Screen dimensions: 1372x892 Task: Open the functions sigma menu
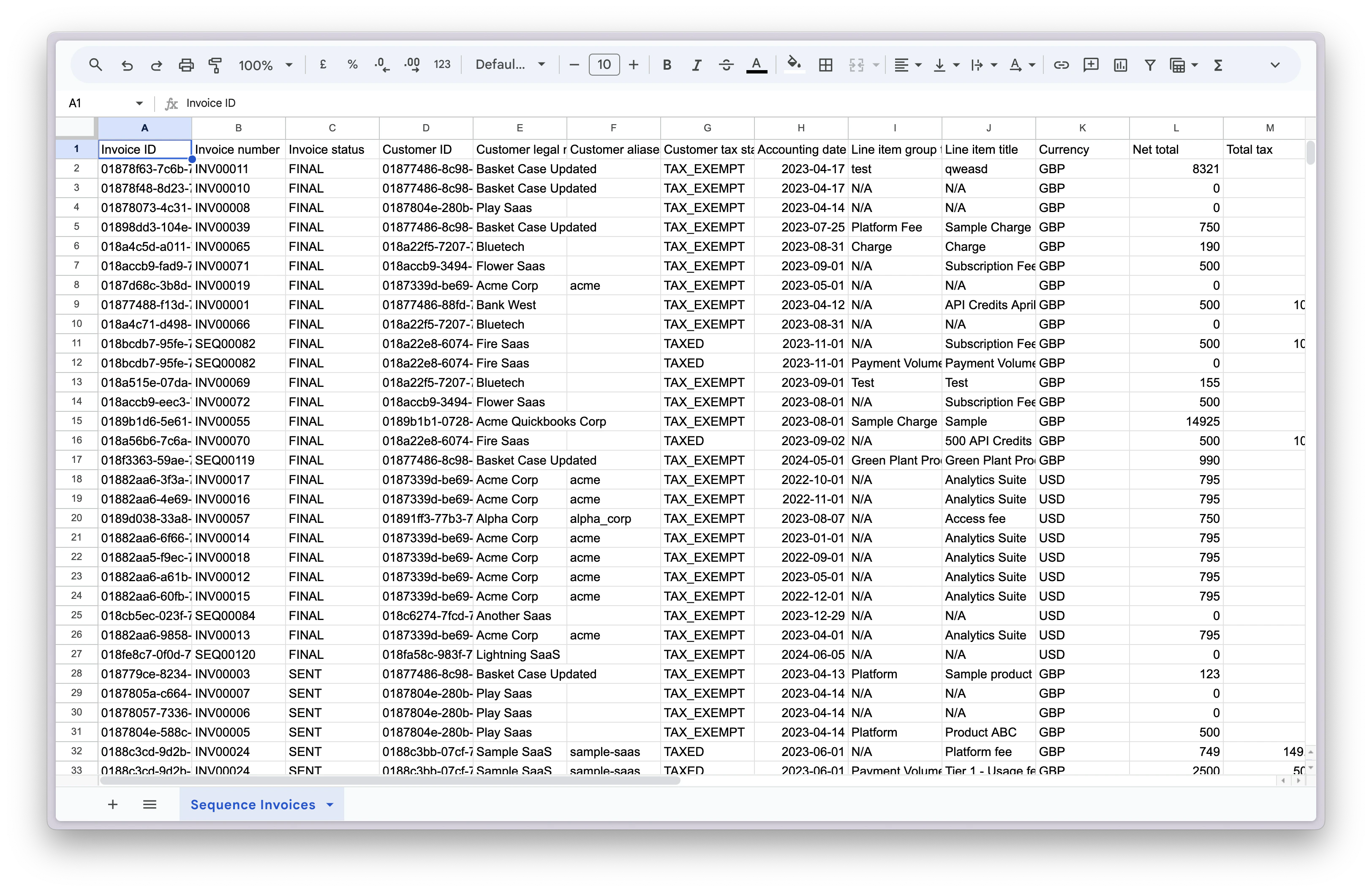[1218, 65]
